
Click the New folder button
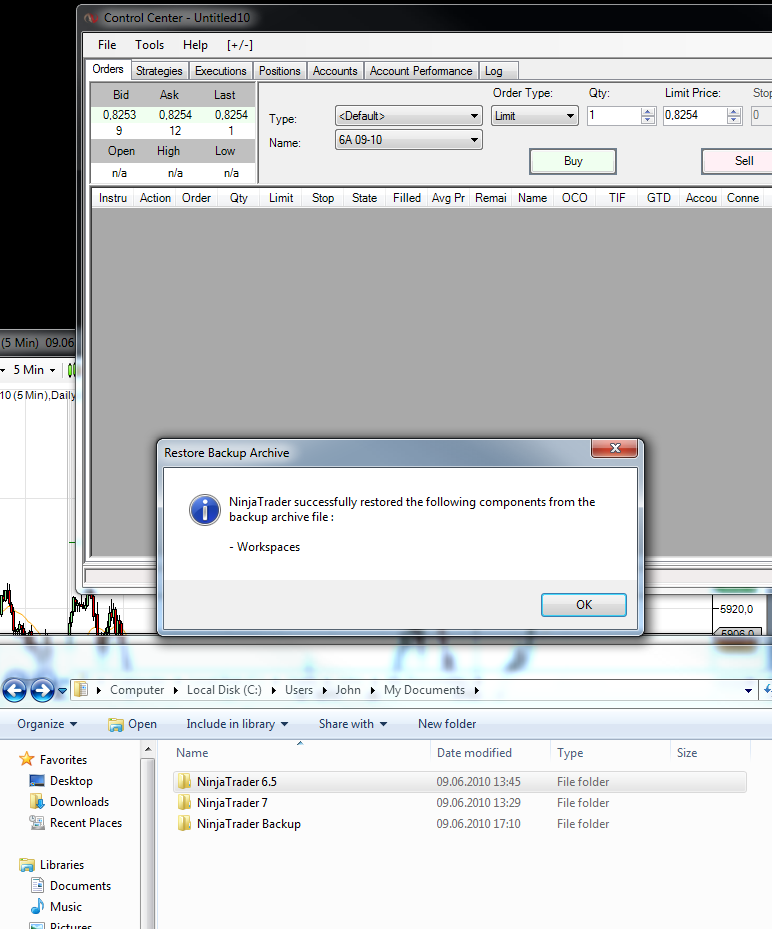pos(447,724)
